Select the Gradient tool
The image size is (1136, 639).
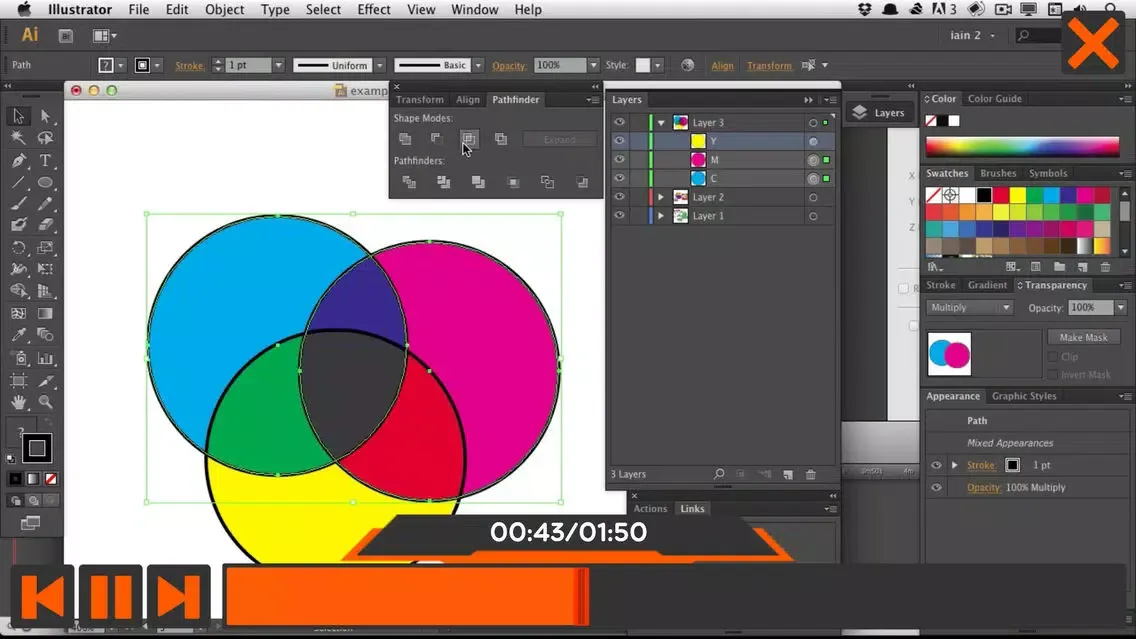pyautogui.click(x=45, y=314)
